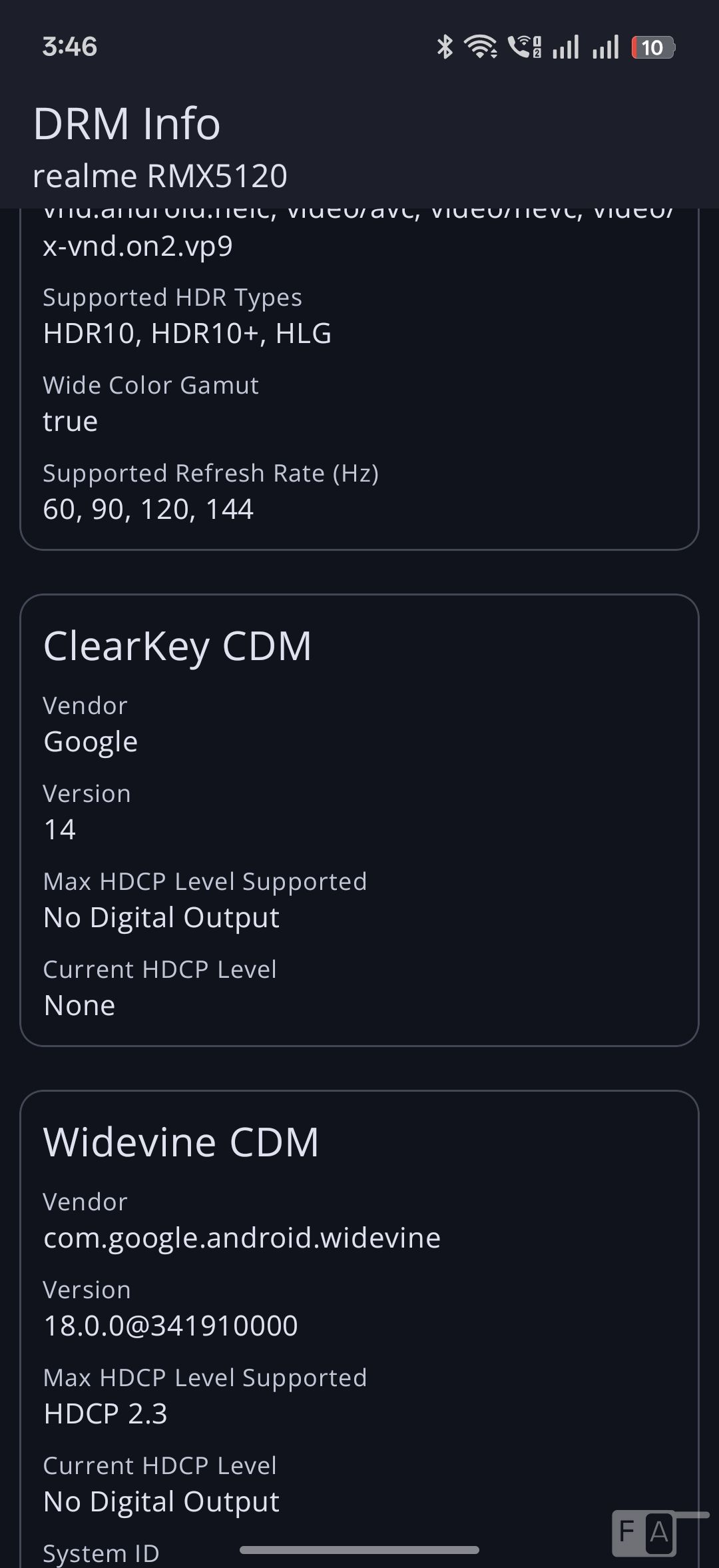Tap the ClearKey CDM card heading

point(177,645)
